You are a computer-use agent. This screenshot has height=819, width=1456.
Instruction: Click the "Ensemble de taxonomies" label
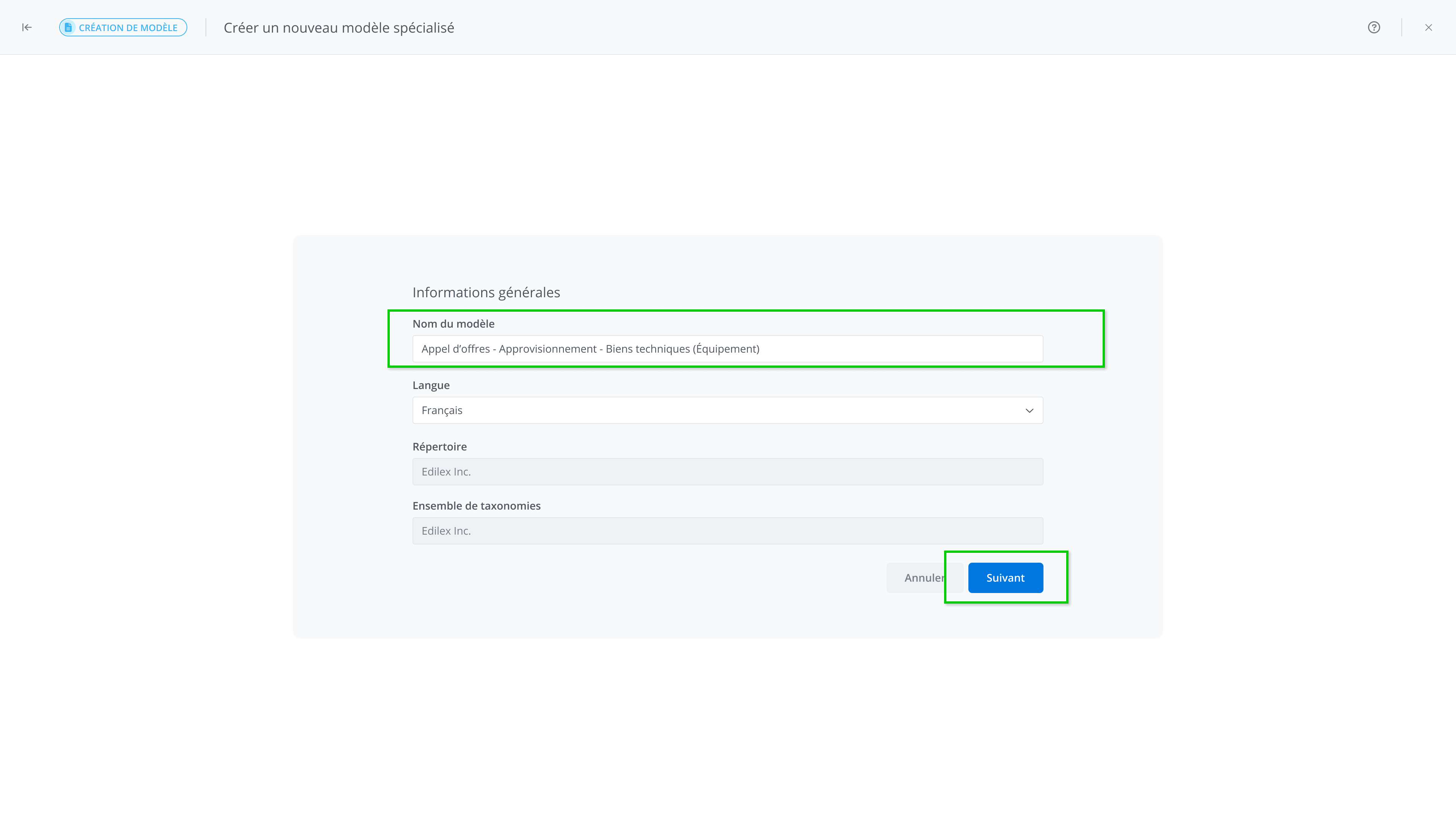(x=476, y=506)
